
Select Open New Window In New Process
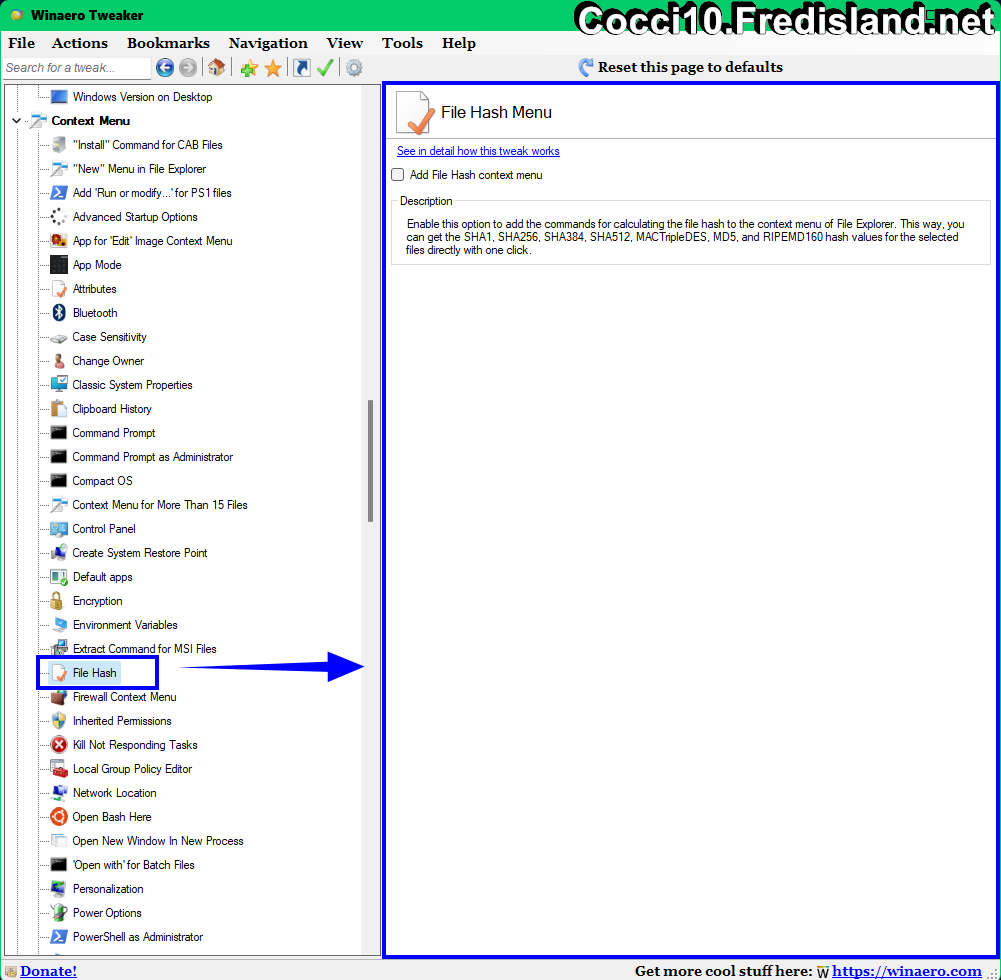coord(158,841)
